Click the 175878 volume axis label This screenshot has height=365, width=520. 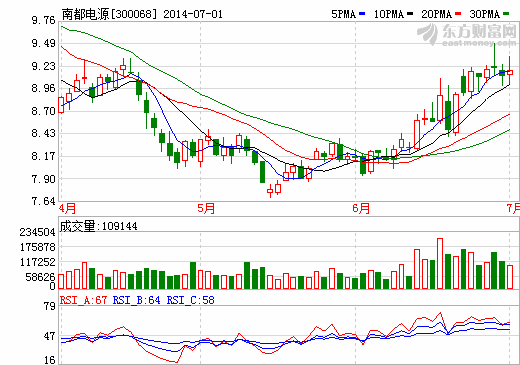[x=37, y=247]
